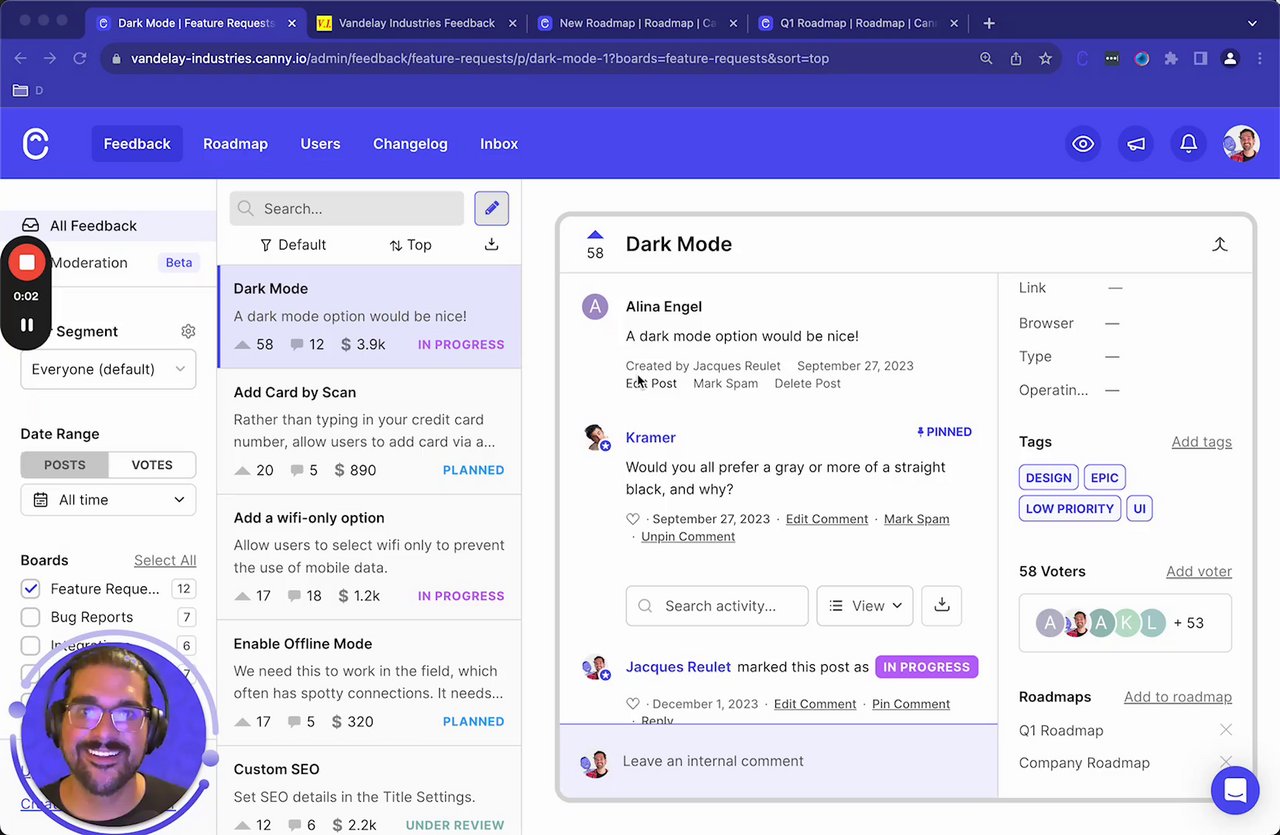
Task: Open the Enable Offline Mode post
Action: [369, 683]
